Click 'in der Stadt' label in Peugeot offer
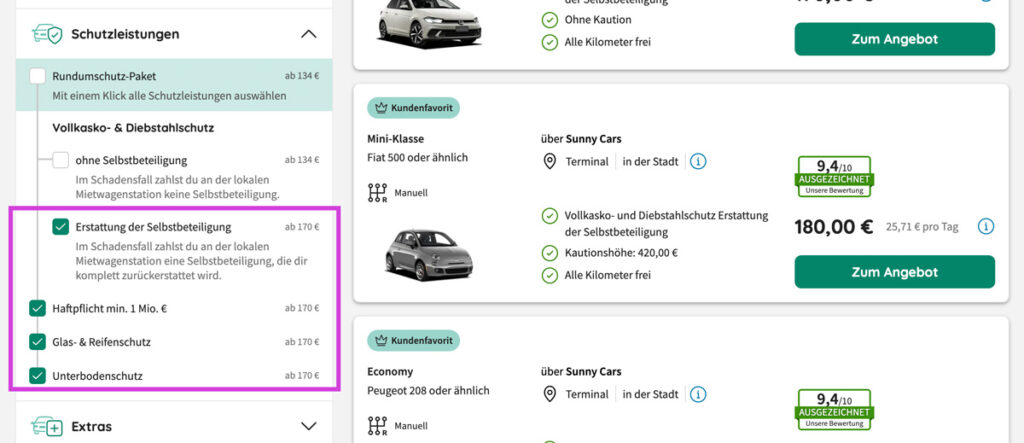 pyautogui.click(x=650, y=394)
